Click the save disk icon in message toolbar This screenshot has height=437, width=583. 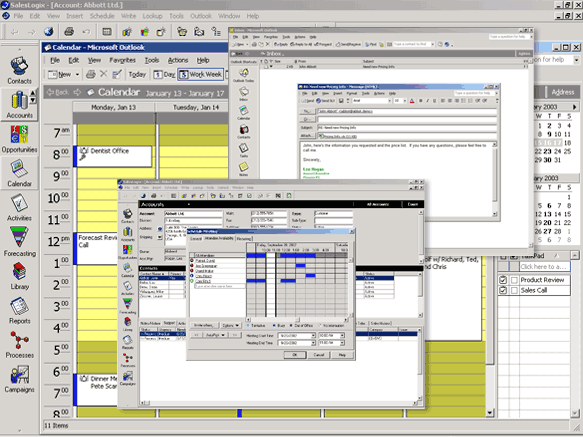pyautogui.click(x=341, y=101)
